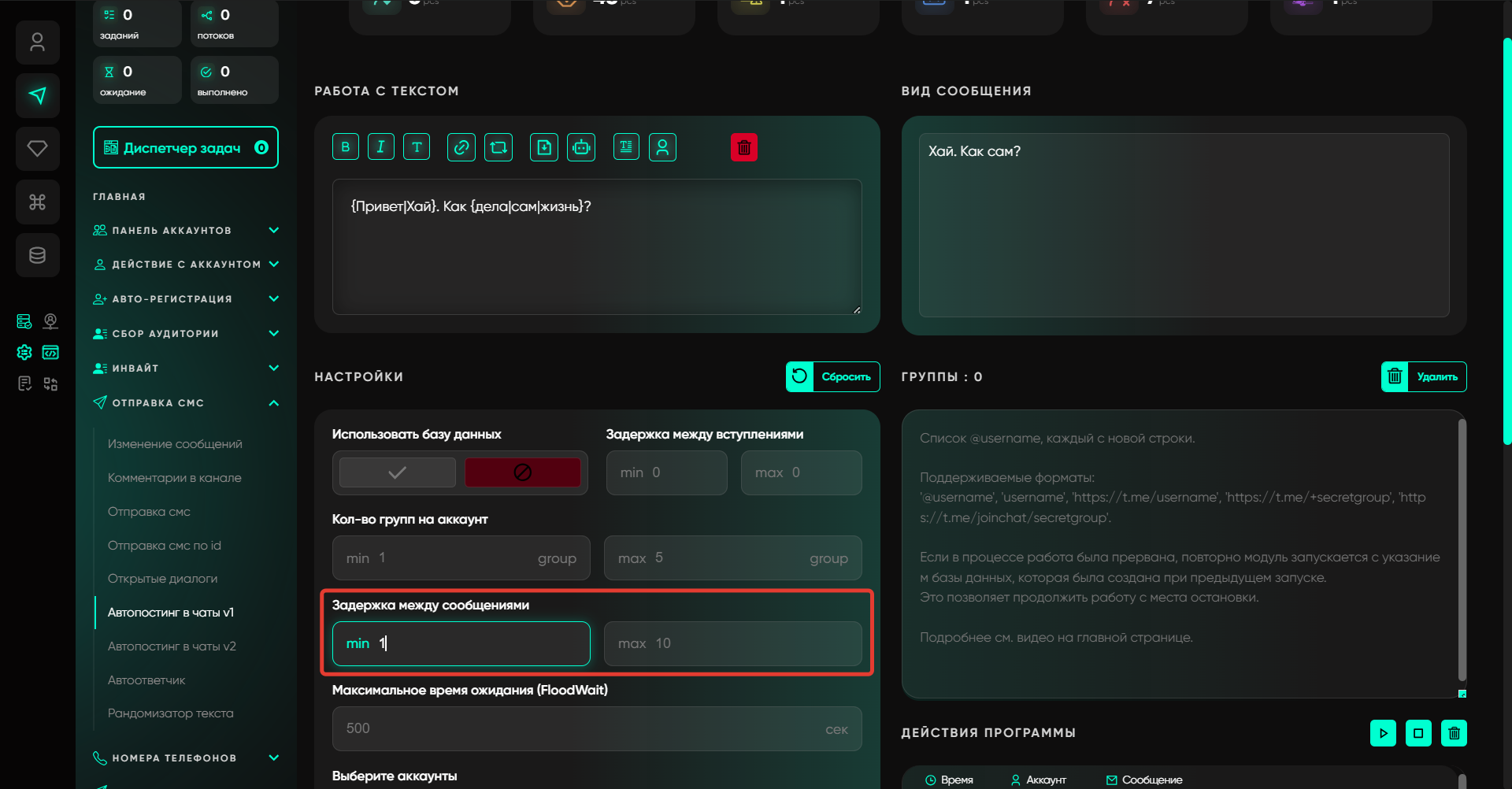This screenshot has height=789, width=1512.
Task: Click the Сбросить settings button
Action: point(832,376)
